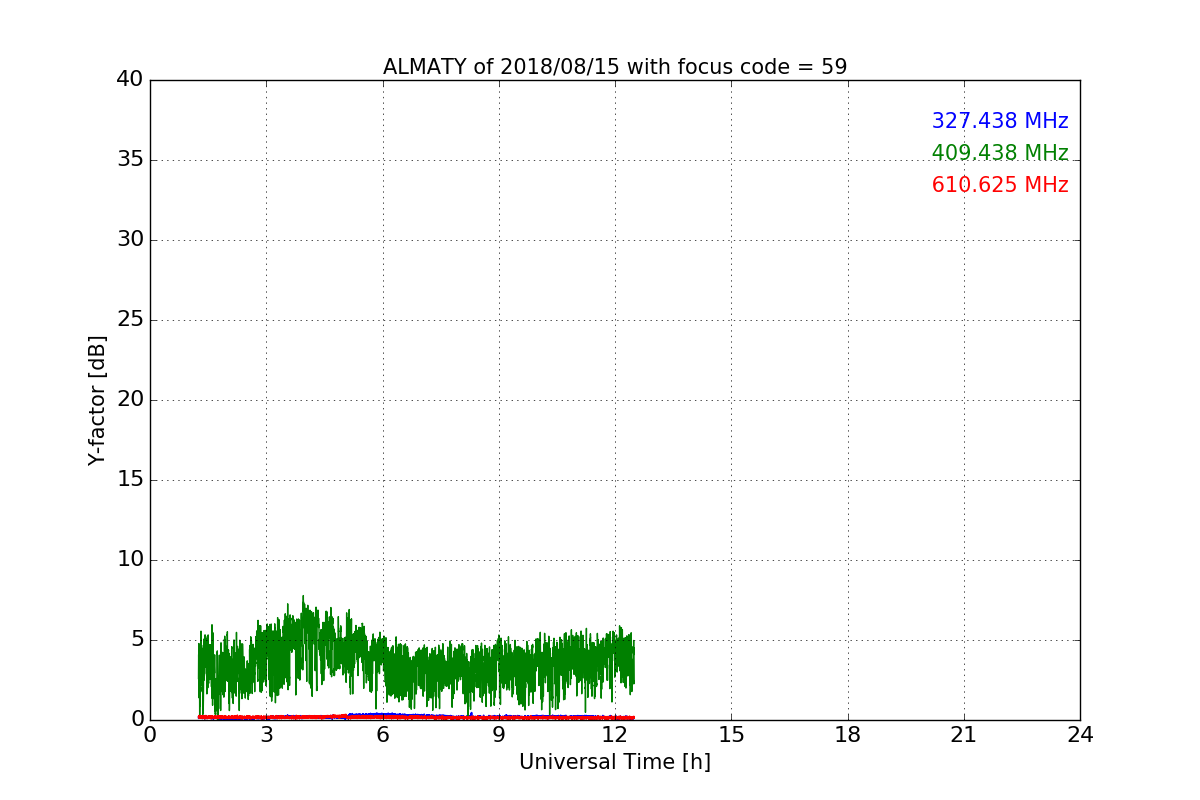Image resolution: width=1200 pixels, height=800 pixels.
Task: Click the y-axis tick label 10
Action: pos(130,560)
